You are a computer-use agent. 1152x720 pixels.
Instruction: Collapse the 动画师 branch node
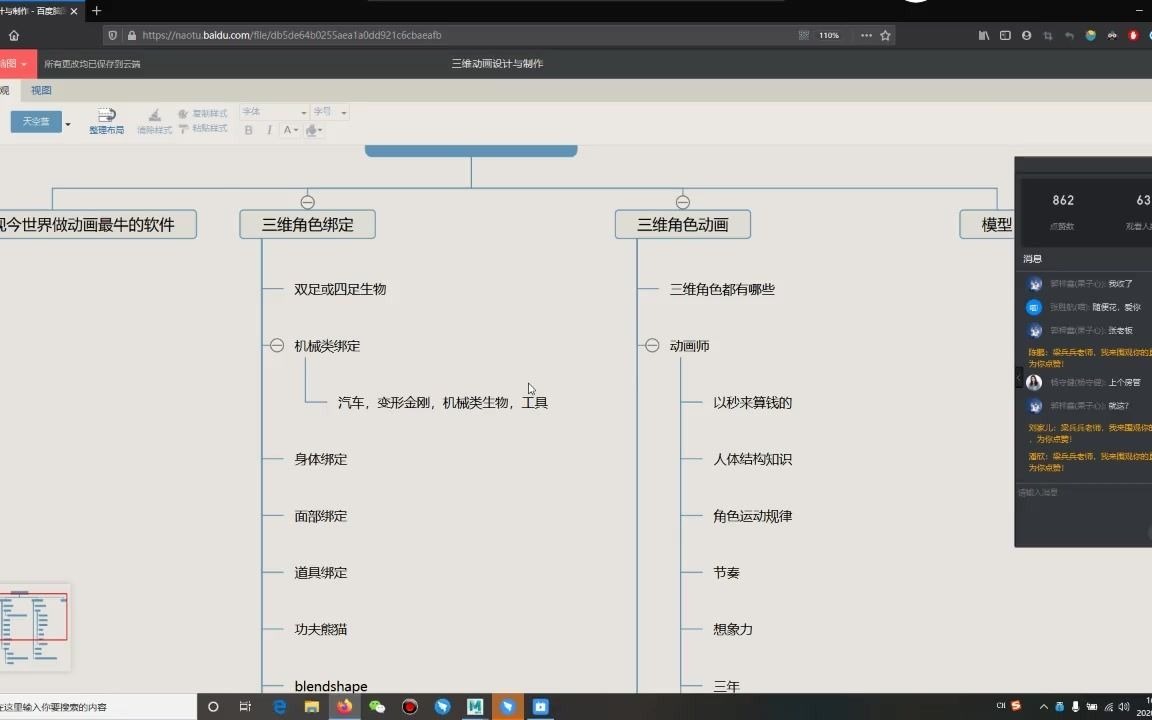pyautogui.click(x=651, y=345)
